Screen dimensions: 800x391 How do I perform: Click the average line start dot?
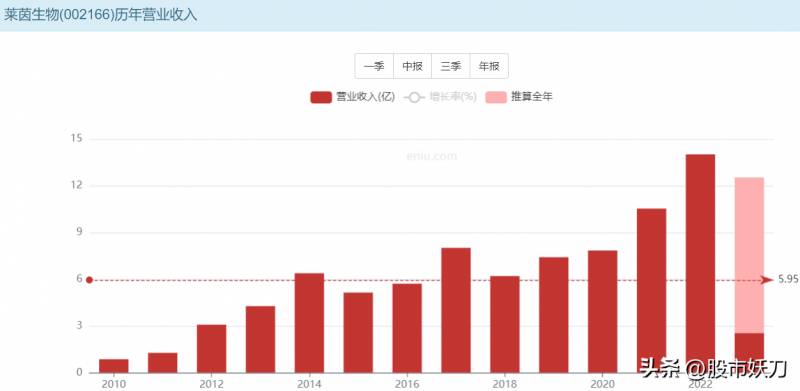[x=89, y=280]
